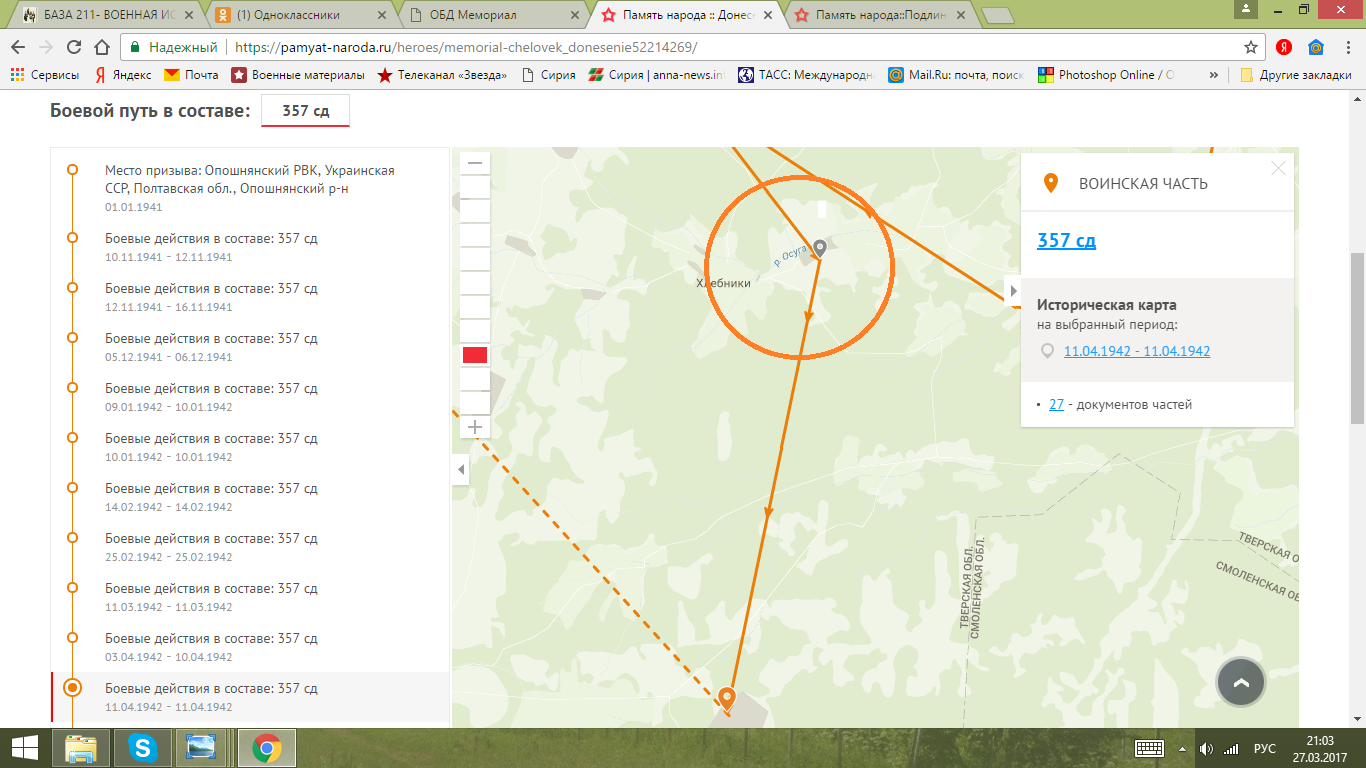Collapse the left battle path list panel

coord(460,469)
